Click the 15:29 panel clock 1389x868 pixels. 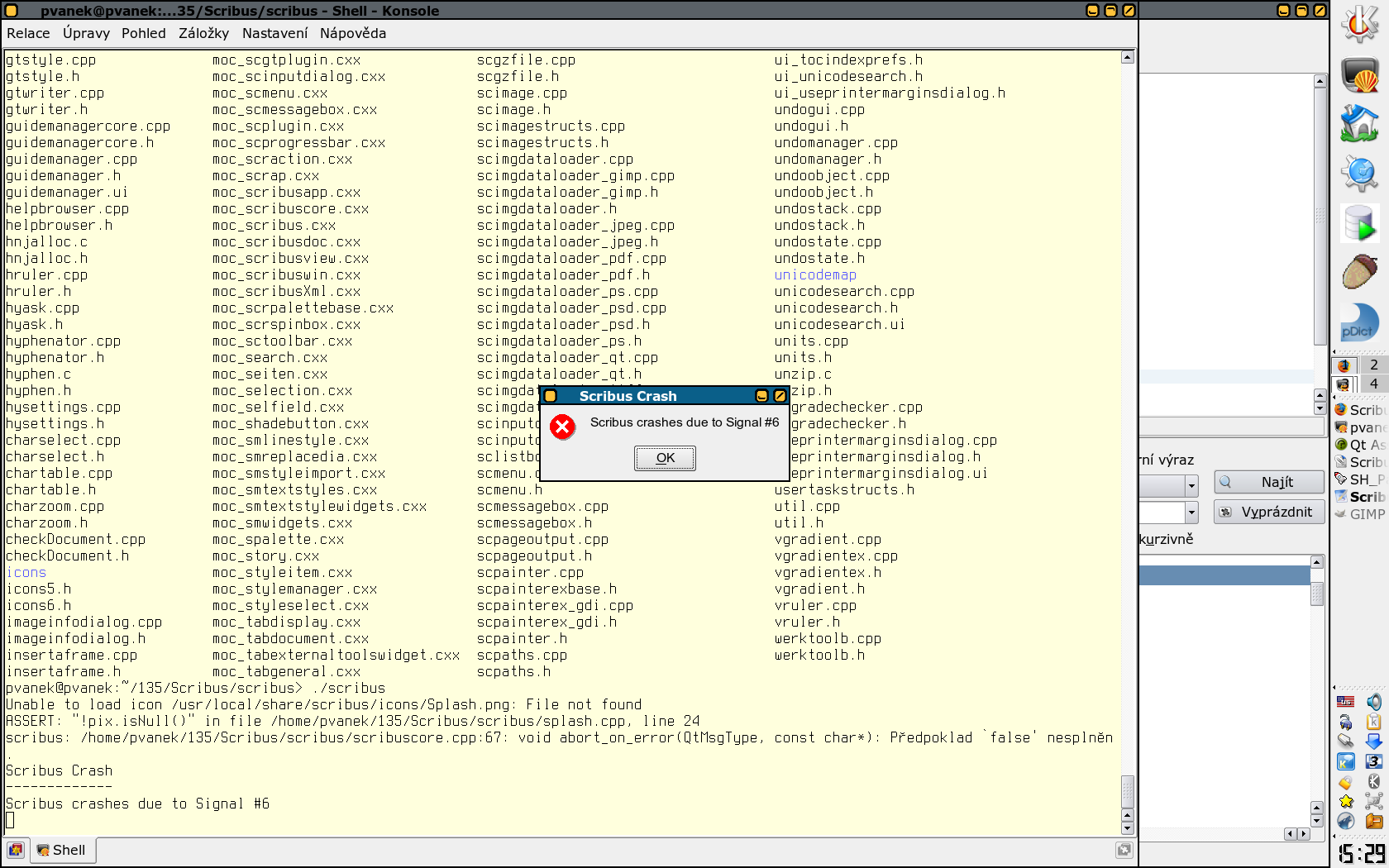(1361, 854)
